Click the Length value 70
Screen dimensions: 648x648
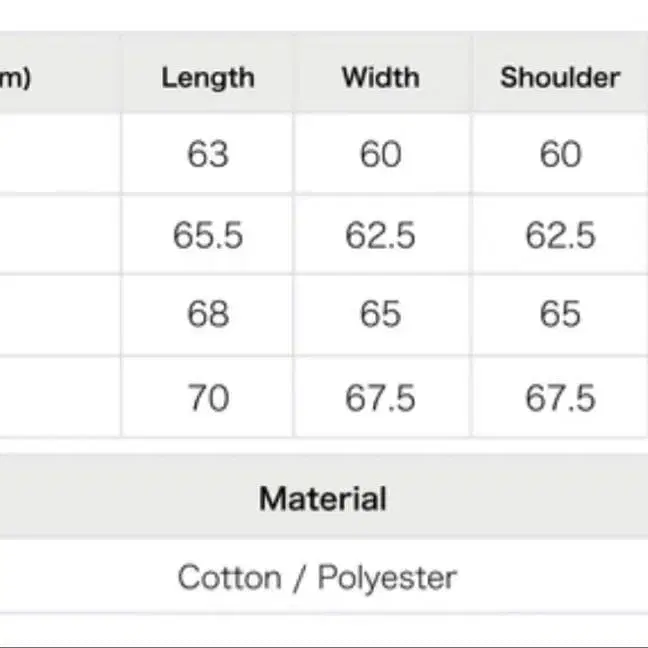pyautogui.click(x=208, y=398)
